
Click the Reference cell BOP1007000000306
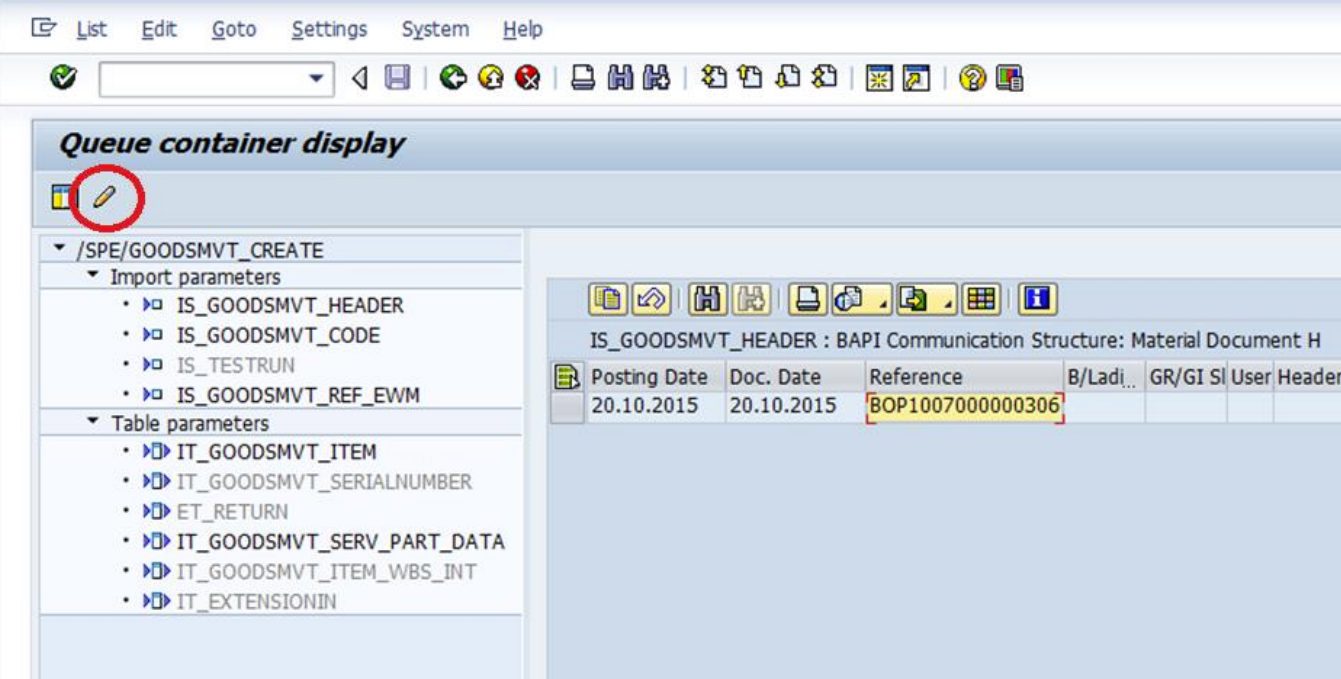964,407
